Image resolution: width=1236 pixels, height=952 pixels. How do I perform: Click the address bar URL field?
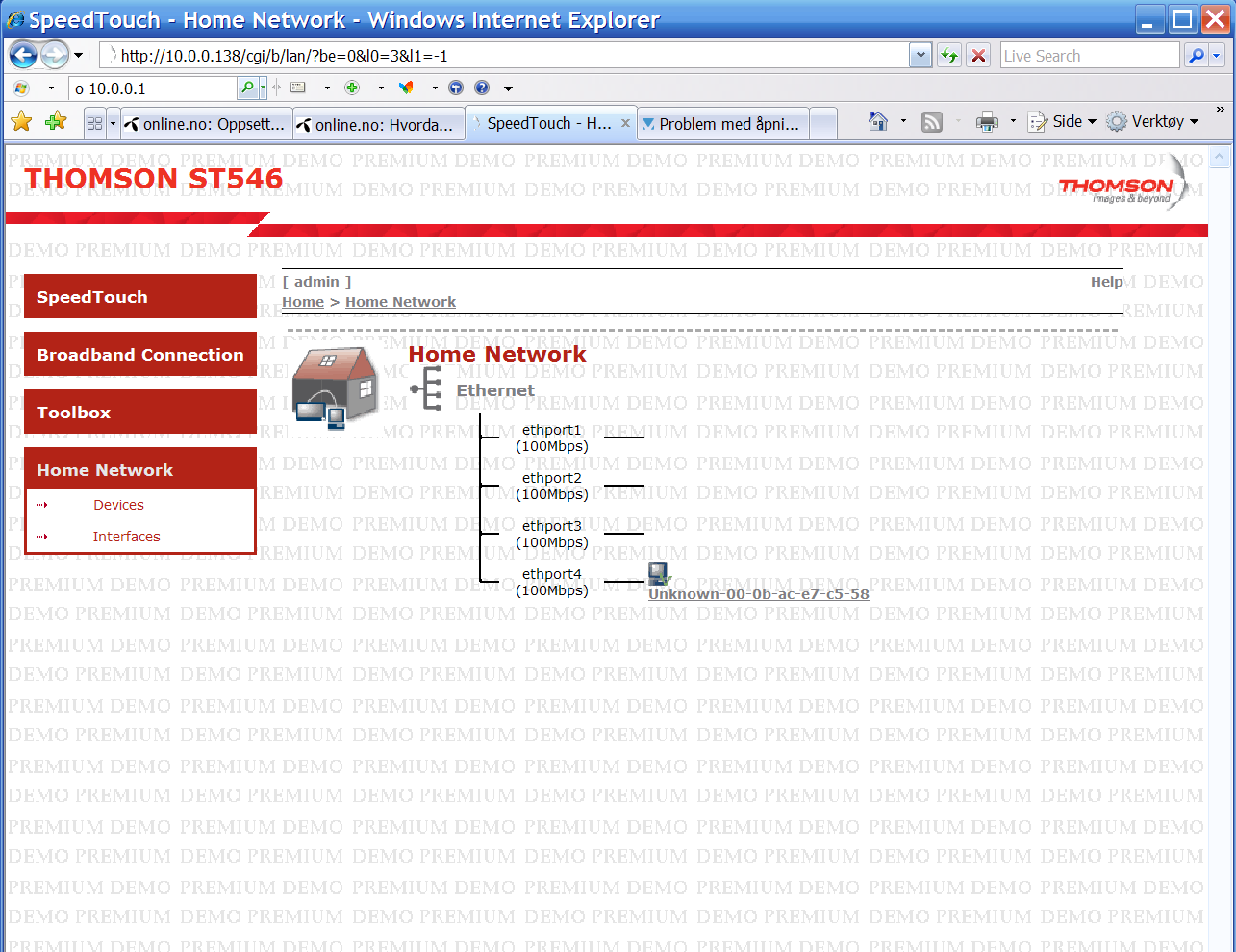tap(504, 56)
